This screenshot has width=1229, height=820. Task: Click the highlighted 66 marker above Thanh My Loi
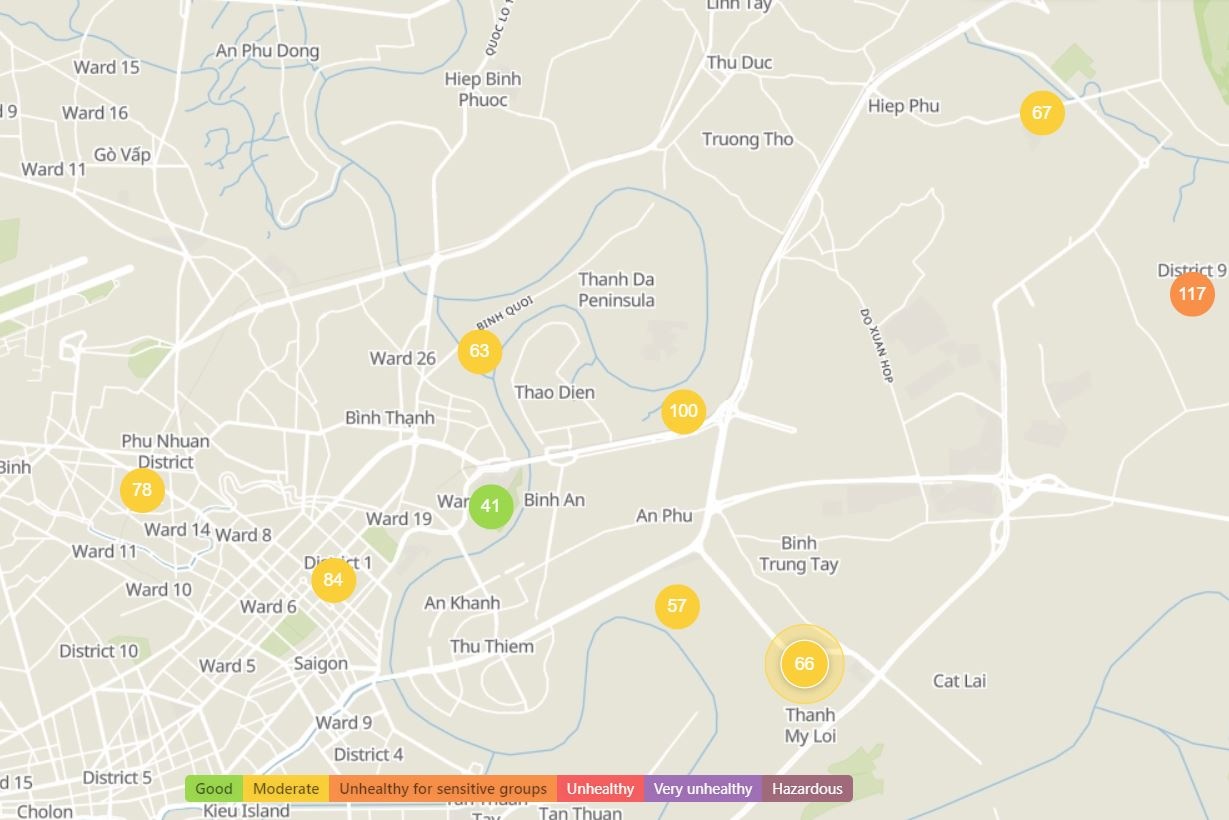[x=804, y=664]
